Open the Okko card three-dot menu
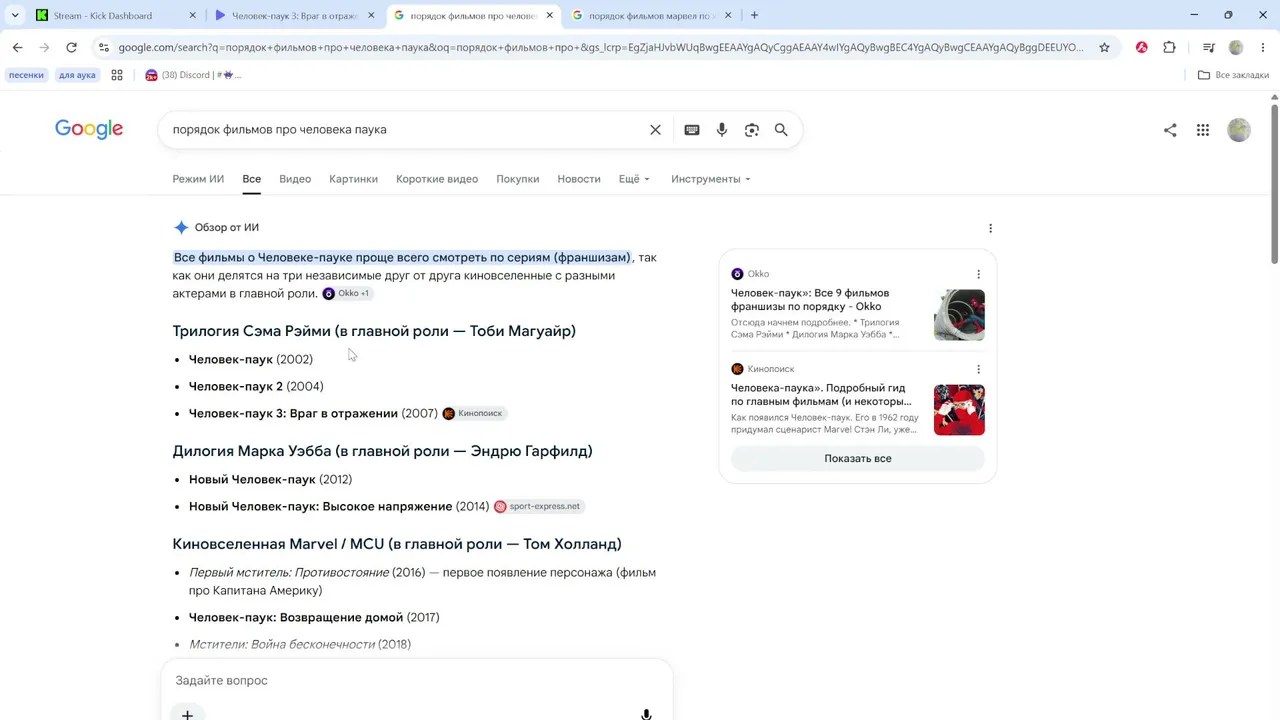 [x=978, y=274]
